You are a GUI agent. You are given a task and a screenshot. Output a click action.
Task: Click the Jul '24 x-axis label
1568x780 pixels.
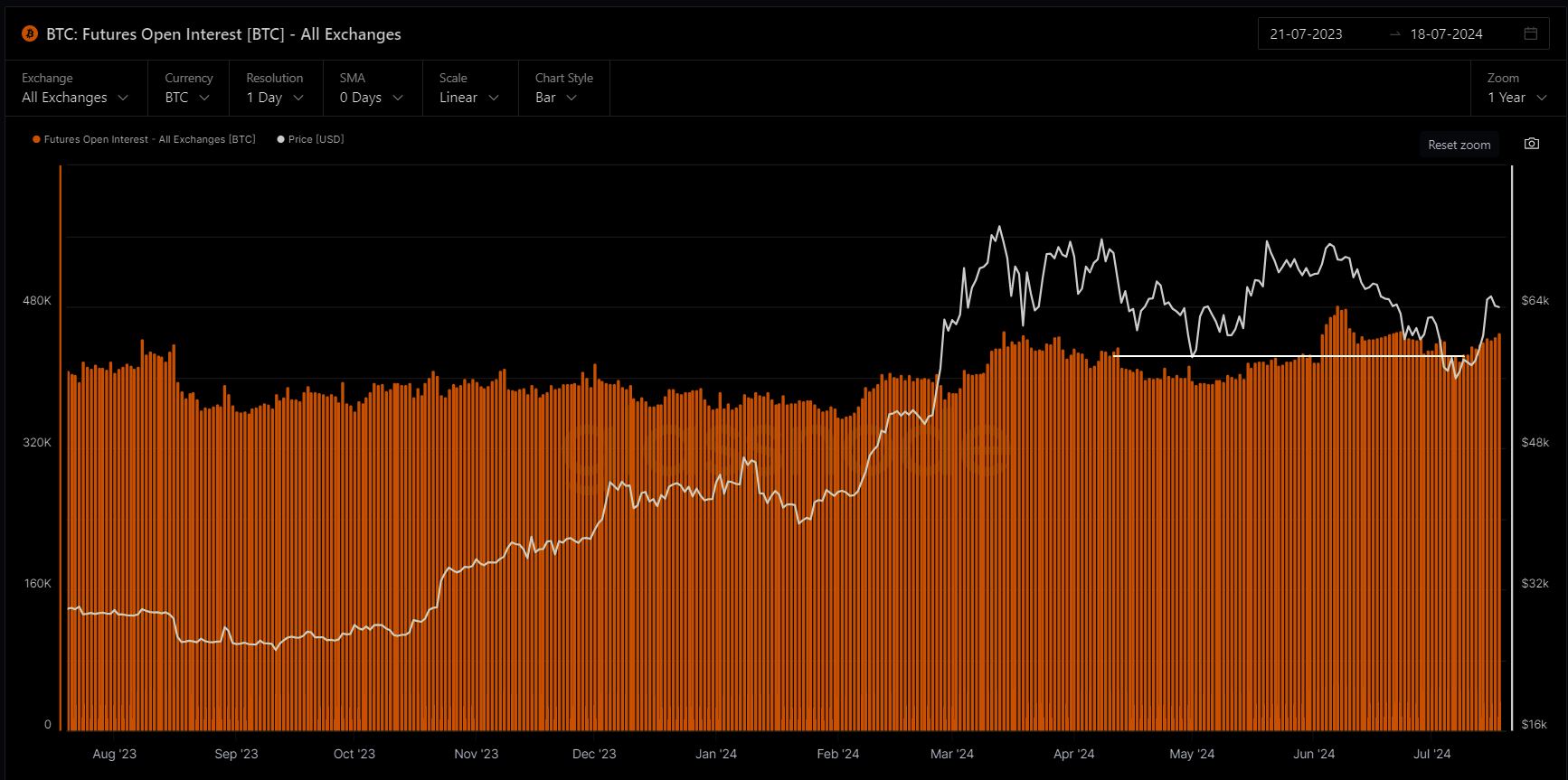[1432, 754]
